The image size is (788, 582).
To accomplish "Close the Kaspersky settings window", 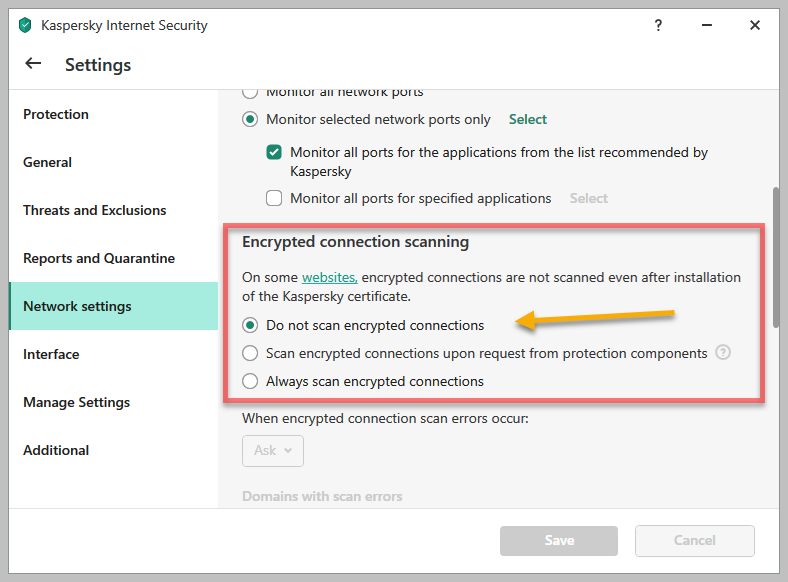I will [755, 25].
